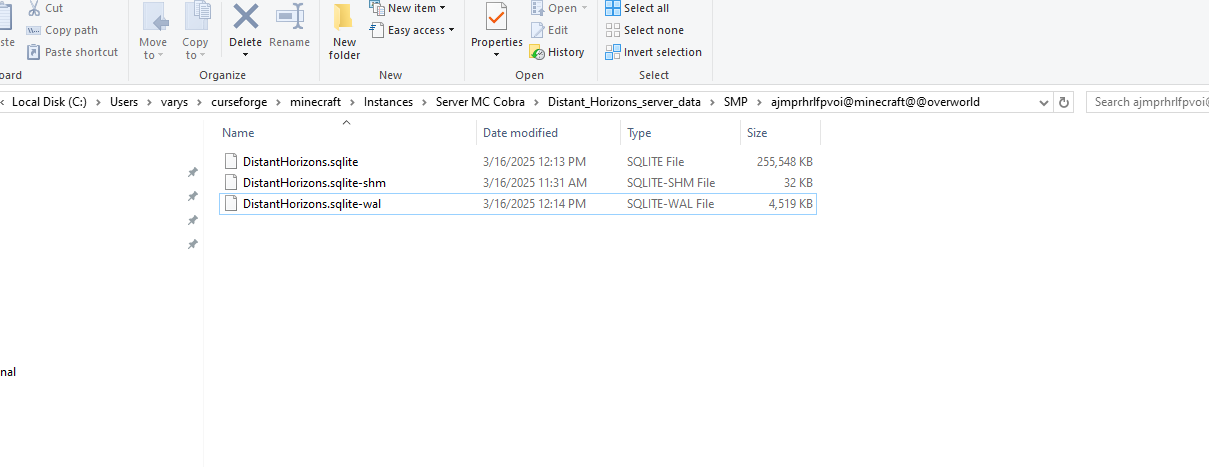Viewport: 1209px width, 467px height.
Task: Click Select all
Action: coord(638,8)
